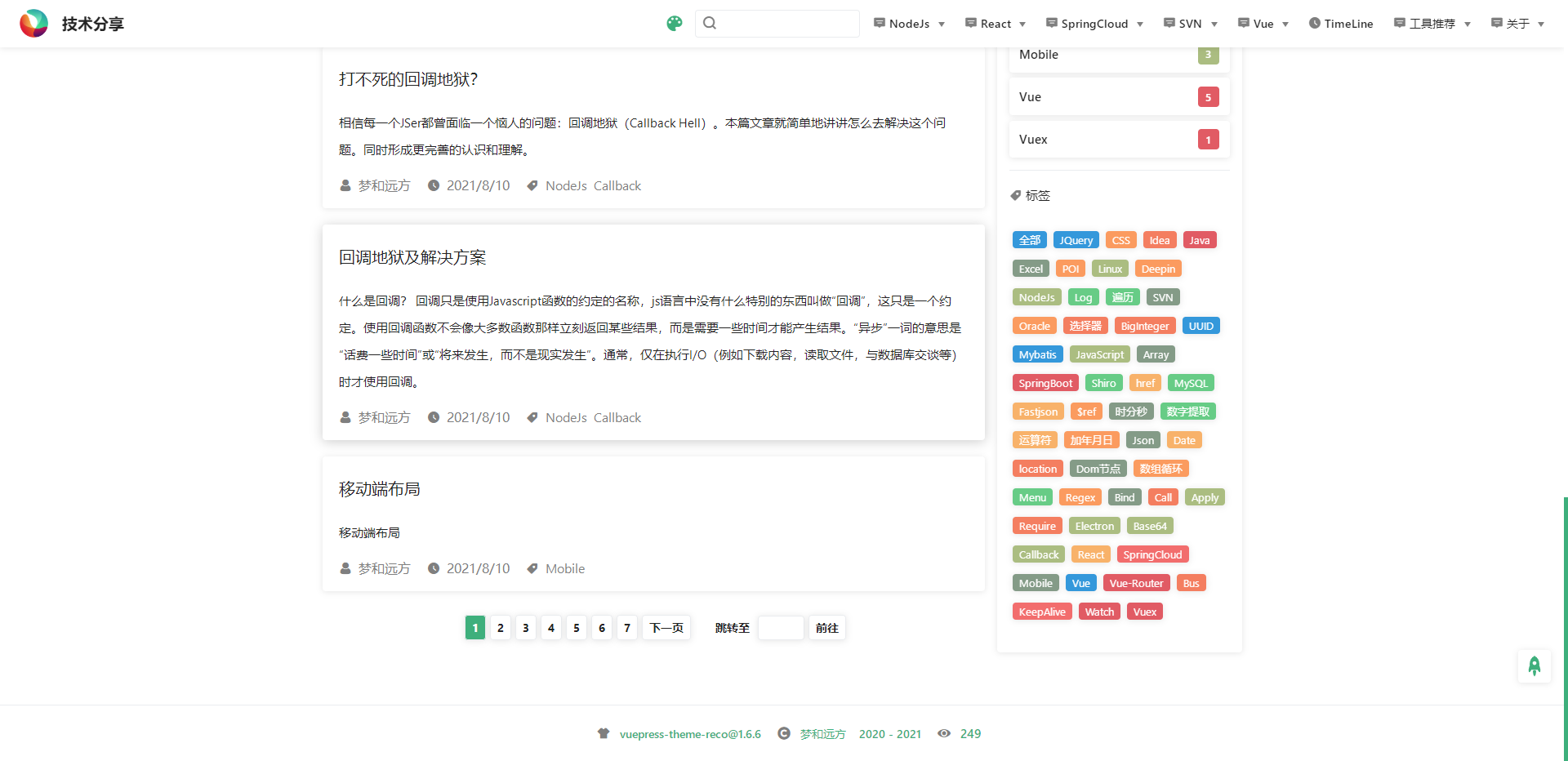Image resolution: width=1568 pixels, height=761 pixels.
Task: Open the 打不死的回调地狱? article
Action: [x=408, y=79]
